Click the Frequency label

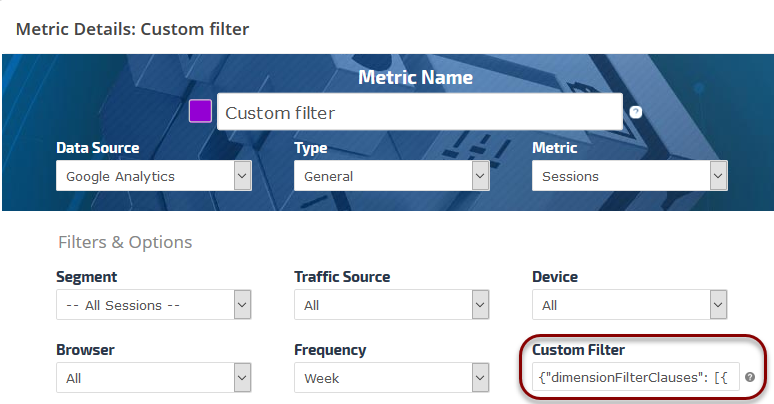(330, 350)
